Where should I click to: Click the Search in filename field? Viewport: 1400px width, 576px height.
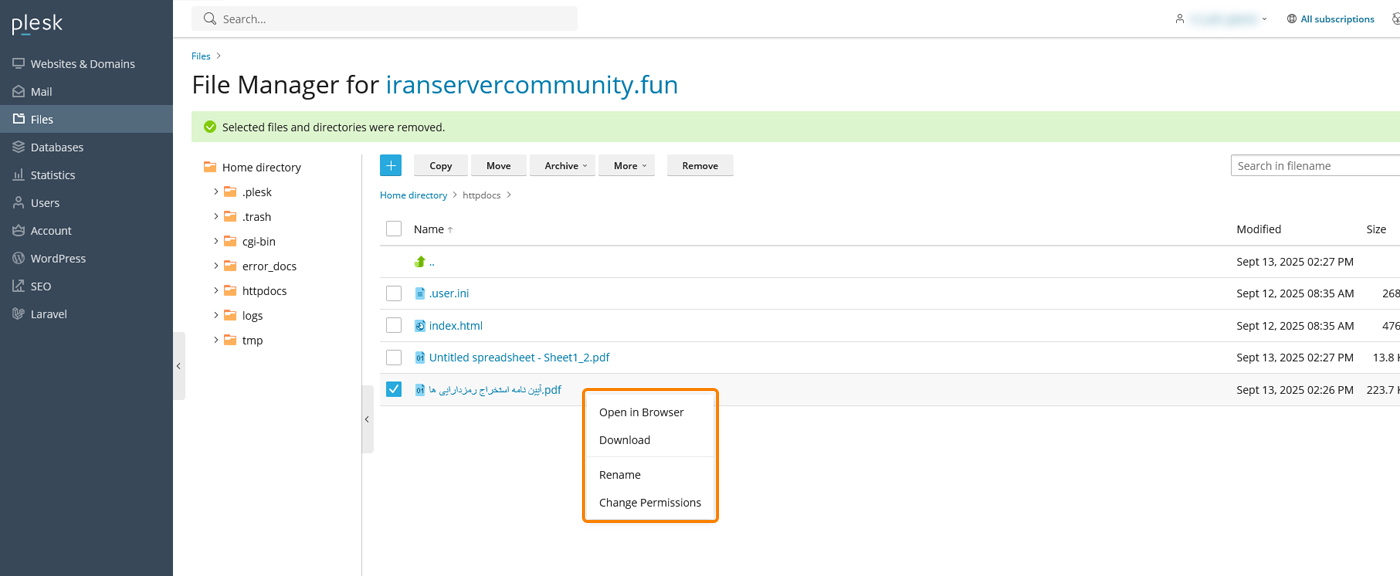pos(1314,166)
